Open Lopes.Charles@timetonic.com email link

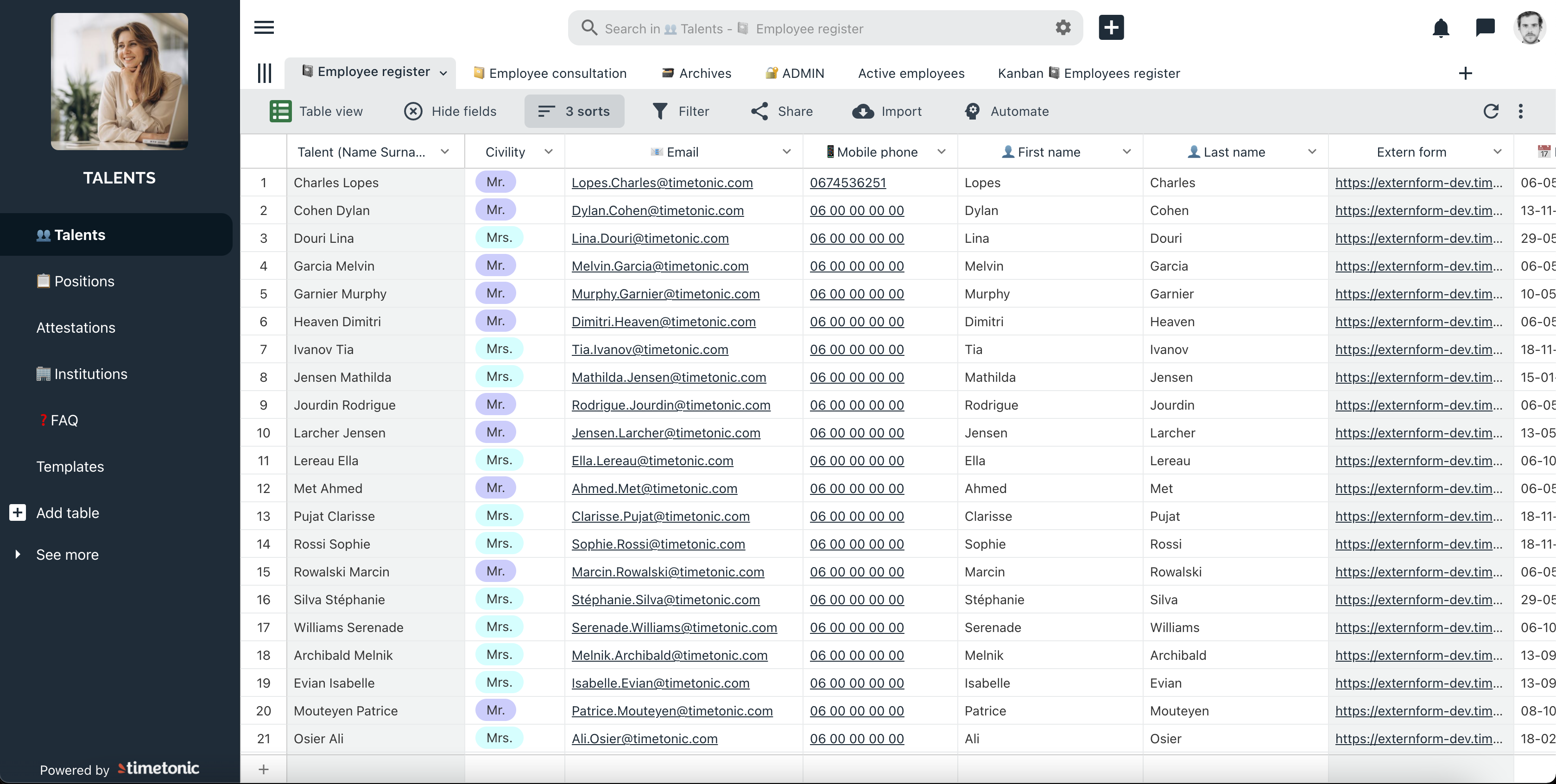661,183
